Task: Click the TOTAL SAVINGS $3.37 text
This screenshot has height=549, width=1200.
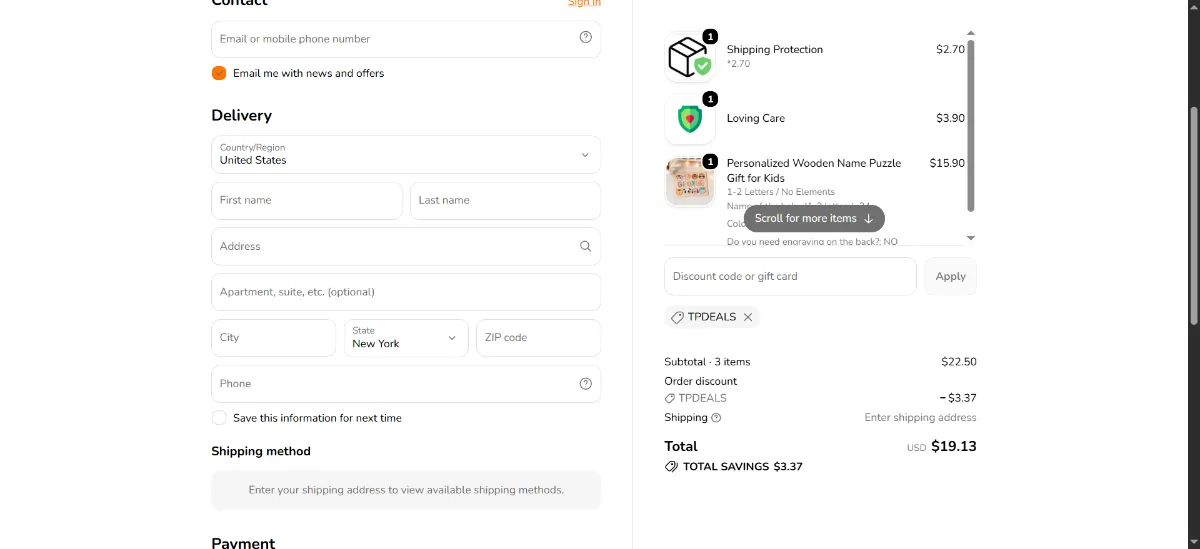Action: point(743,467)
